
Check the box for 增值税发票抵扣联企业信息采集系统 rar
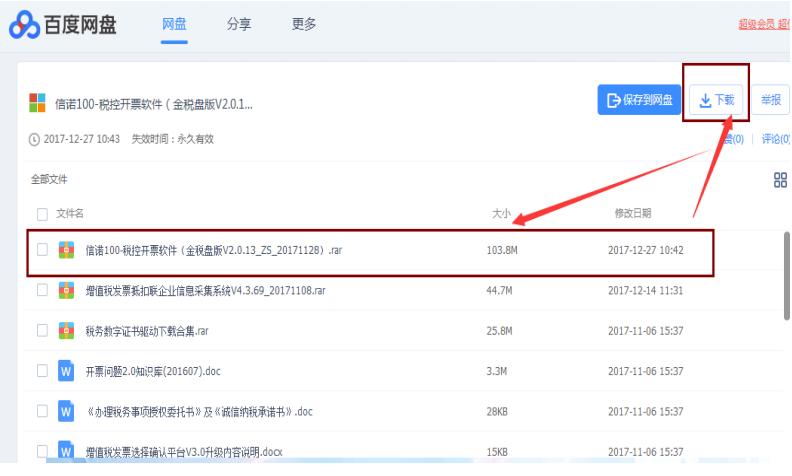click(x=42, y=290)
